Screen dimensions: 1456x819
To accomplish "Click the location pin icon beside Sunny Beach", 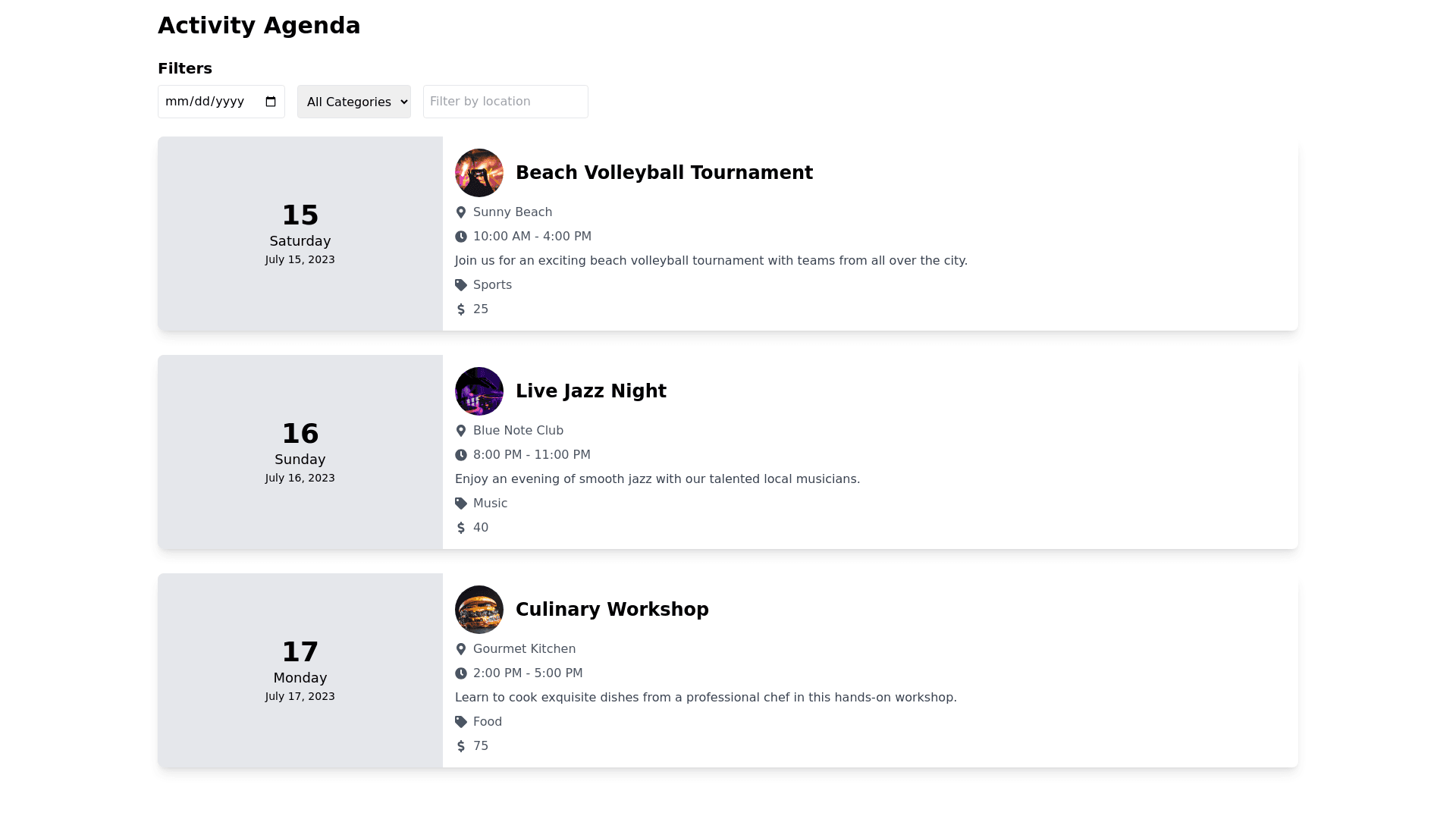I will pyautogui.click(x=461, y=212).
